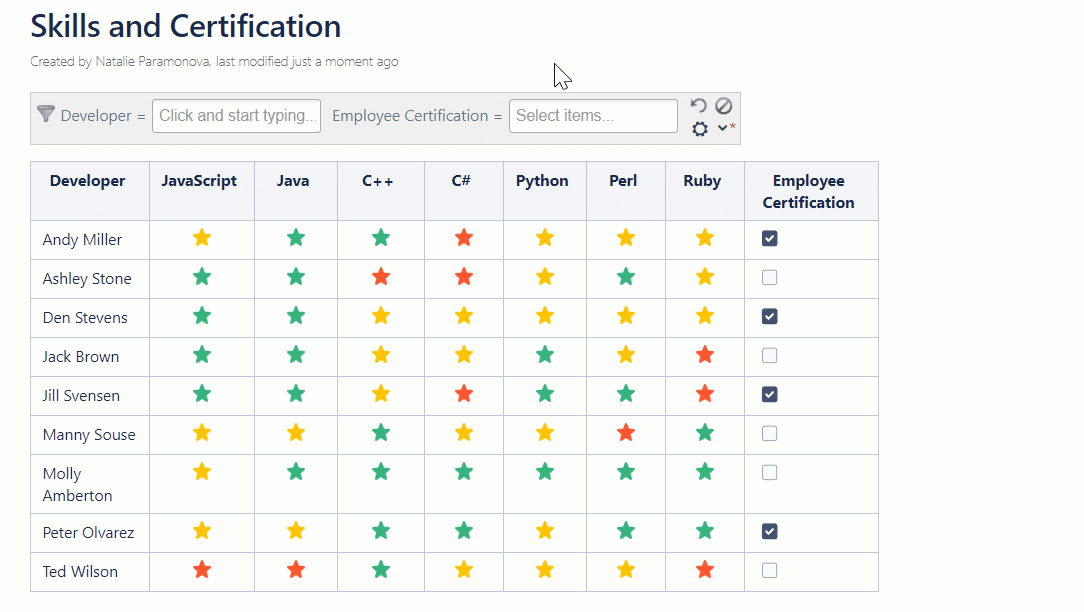Check Ted Wilson's certification checkbox
Viewport: 1084px width, 612px height.
[x=770, y=570]
